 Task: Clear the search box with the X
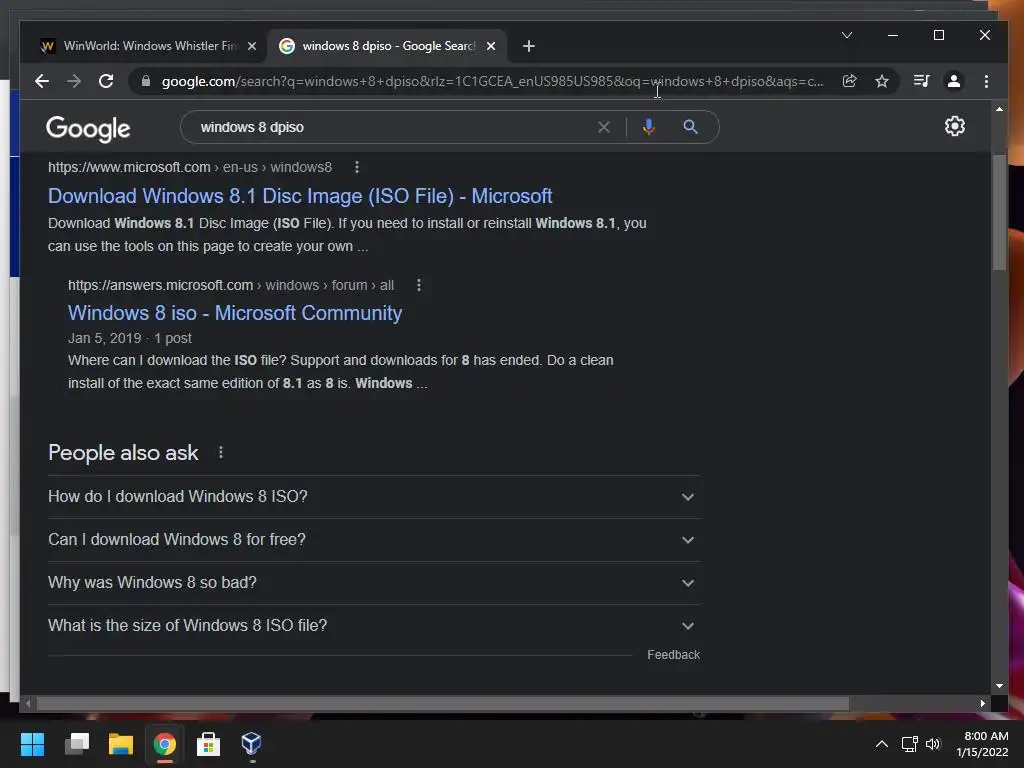604,127
